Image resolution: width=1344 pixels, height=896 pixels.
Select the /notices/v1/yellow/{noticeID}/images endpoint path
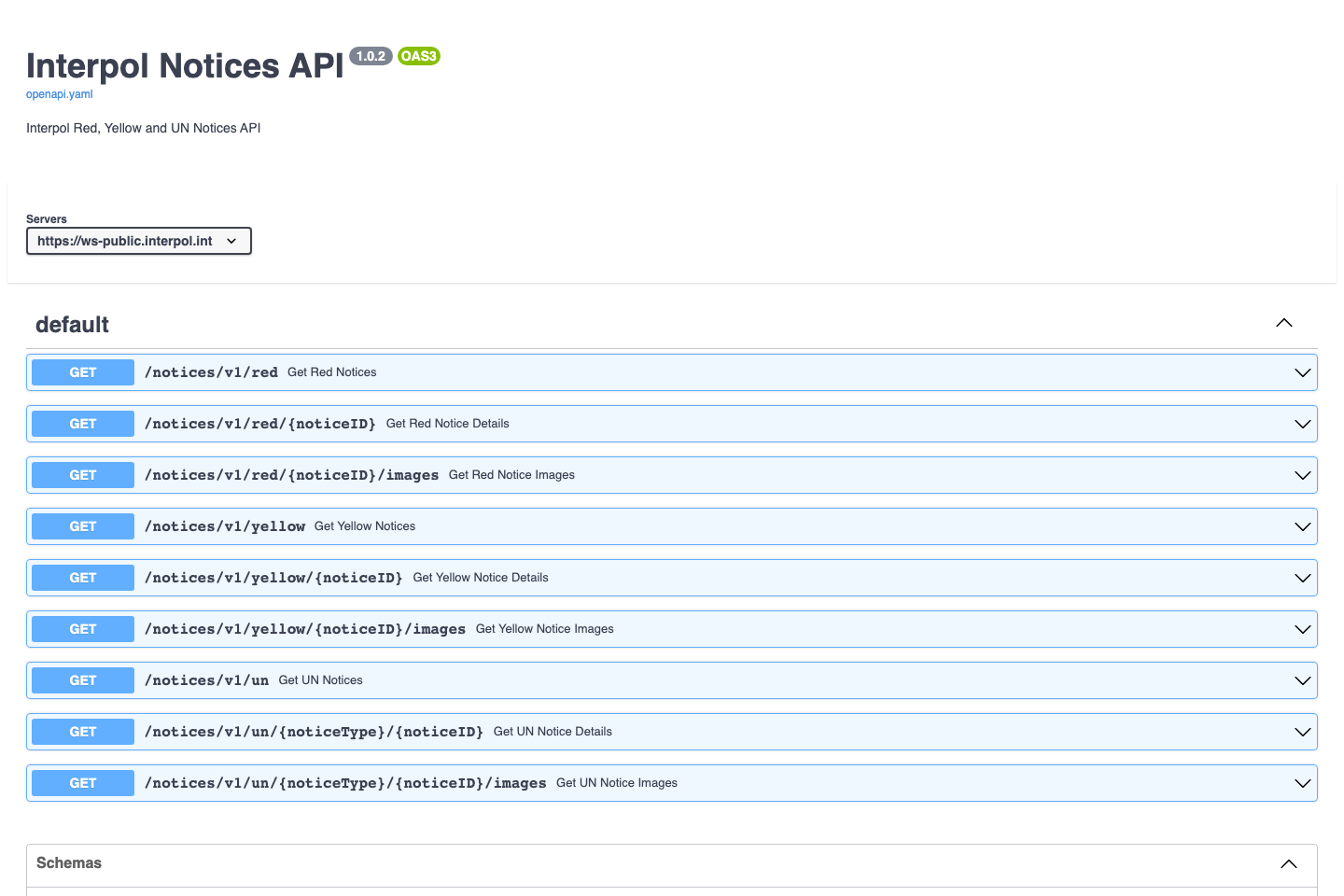click(305, 629)
